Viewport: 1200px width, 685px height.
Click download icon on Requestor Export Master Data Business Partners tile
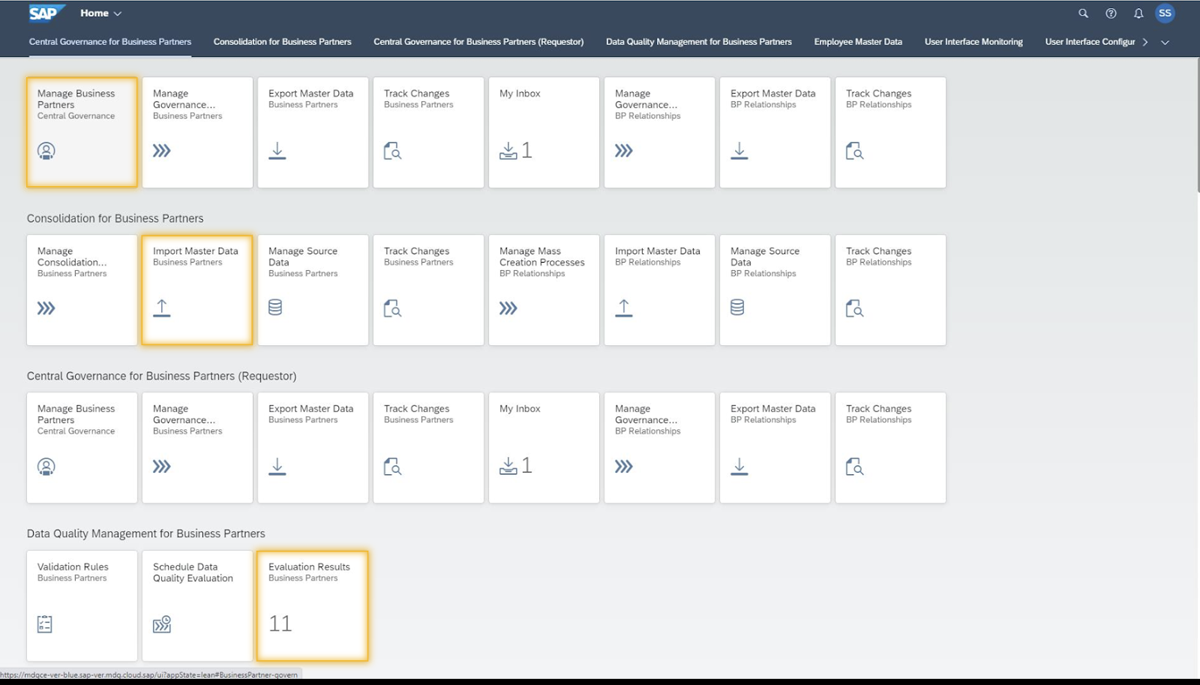point(277,467)
